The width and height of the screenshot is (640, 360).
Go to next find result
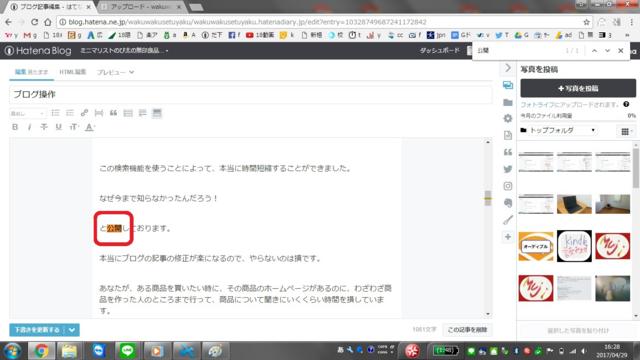[607, 51]
